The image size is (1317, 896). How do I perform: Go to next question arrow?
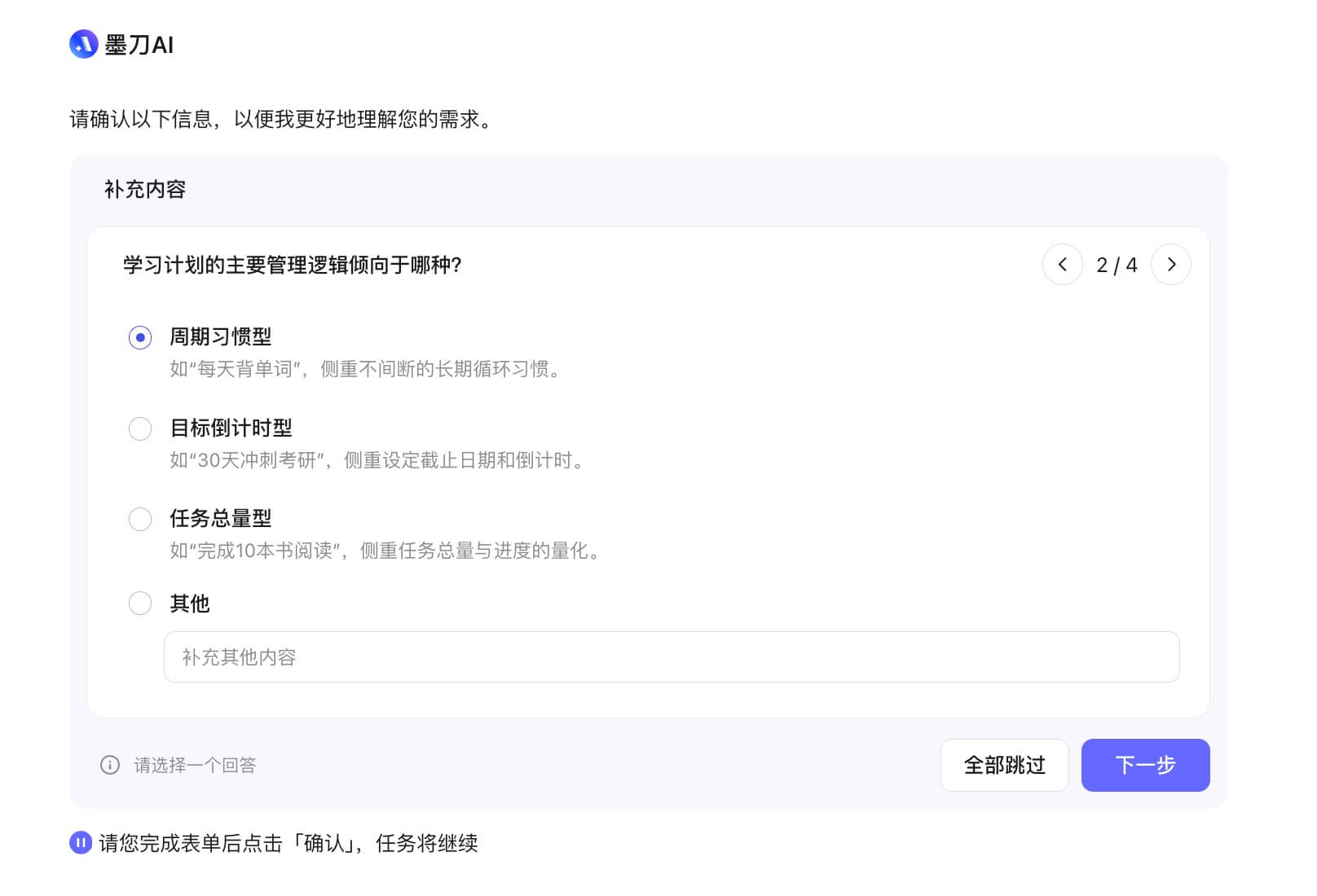tap(1171, 265)
